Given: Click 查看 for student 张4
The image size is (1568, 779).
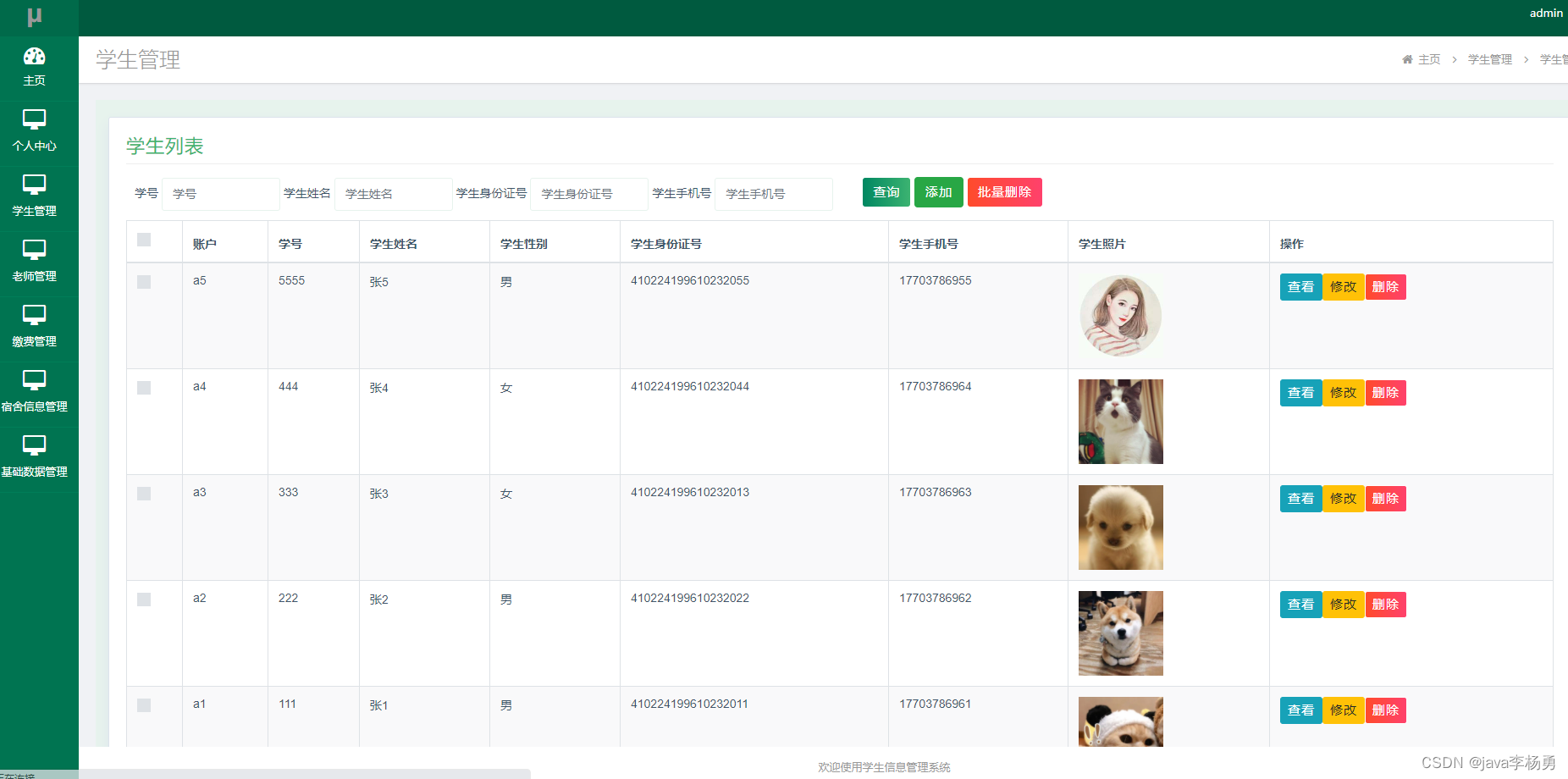Looking at the screenshot, I should (1300, 393).
